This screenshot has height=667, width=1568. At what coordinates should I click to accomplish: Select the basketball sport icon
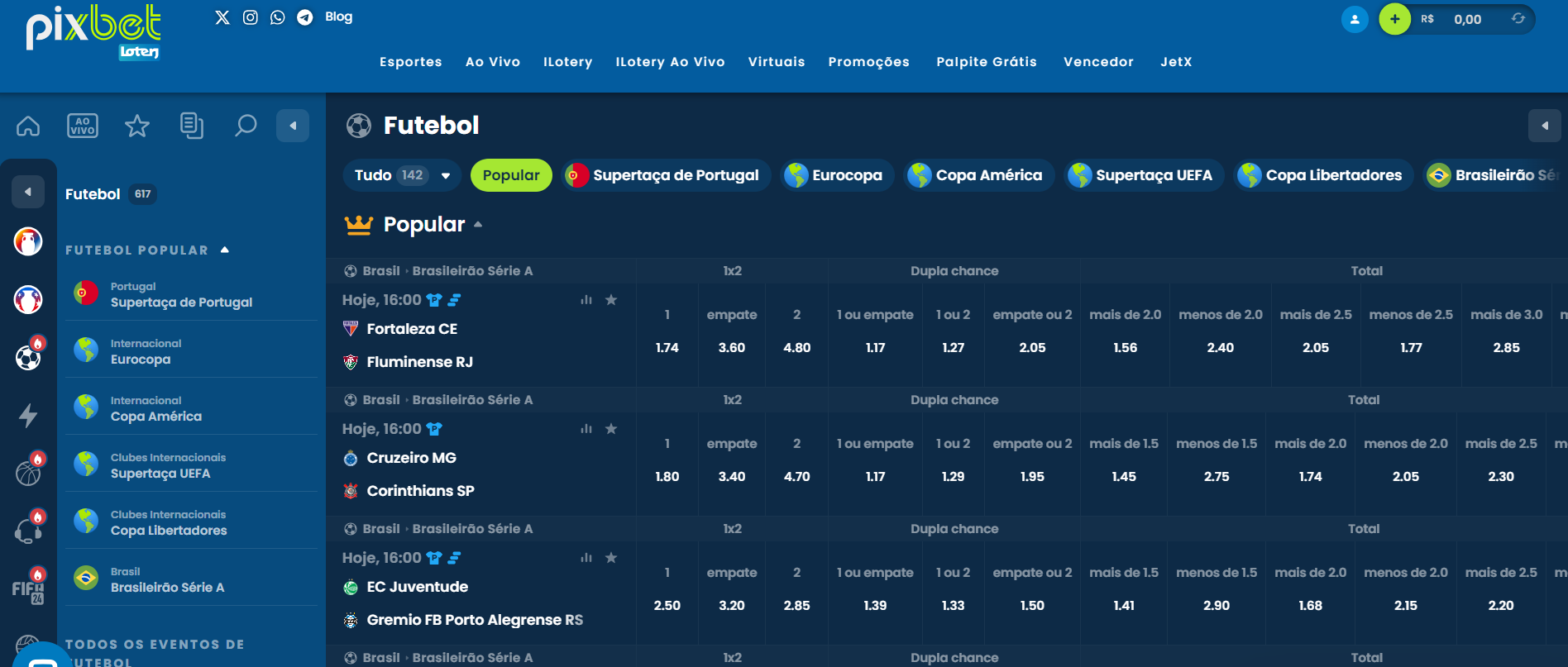click(29, 471)
